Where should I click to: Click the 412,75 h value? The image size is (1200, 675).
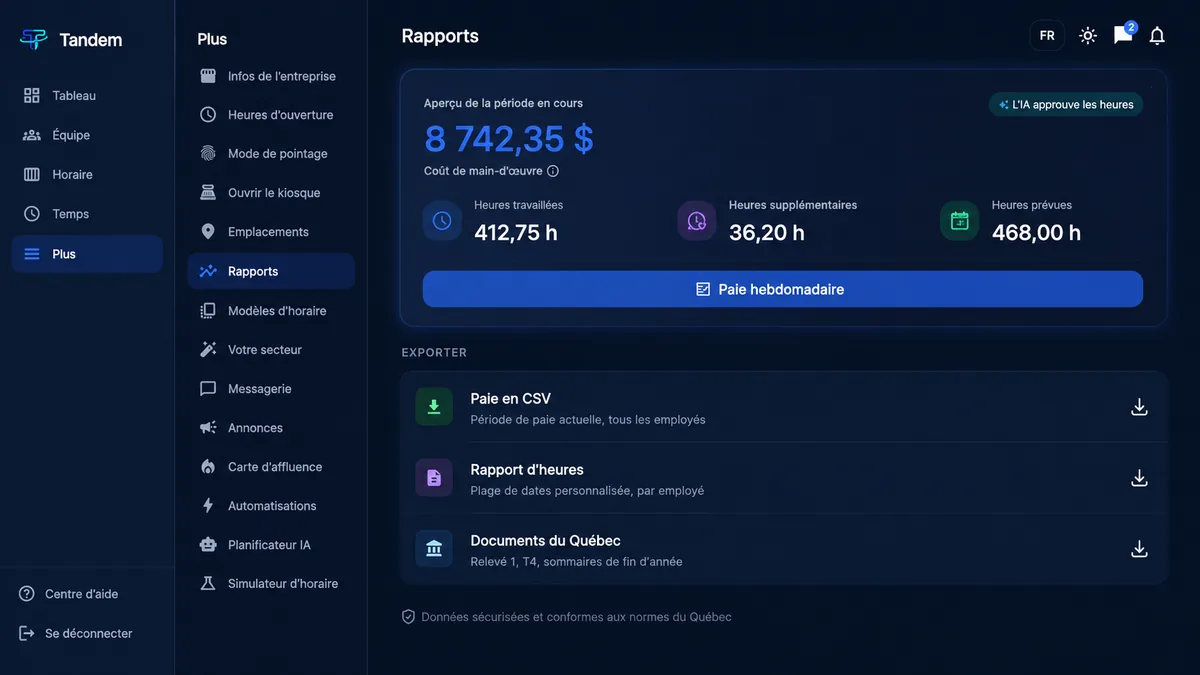click(x=516, y=233)
